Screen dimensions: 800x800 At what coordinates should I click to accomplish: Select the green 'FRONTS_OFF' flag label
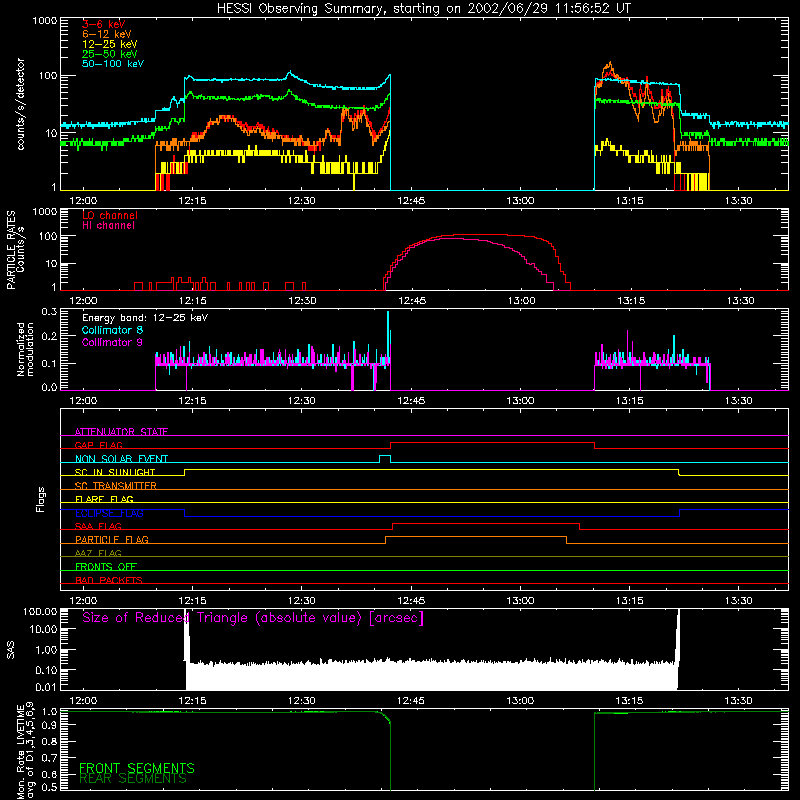pos(106,566)
